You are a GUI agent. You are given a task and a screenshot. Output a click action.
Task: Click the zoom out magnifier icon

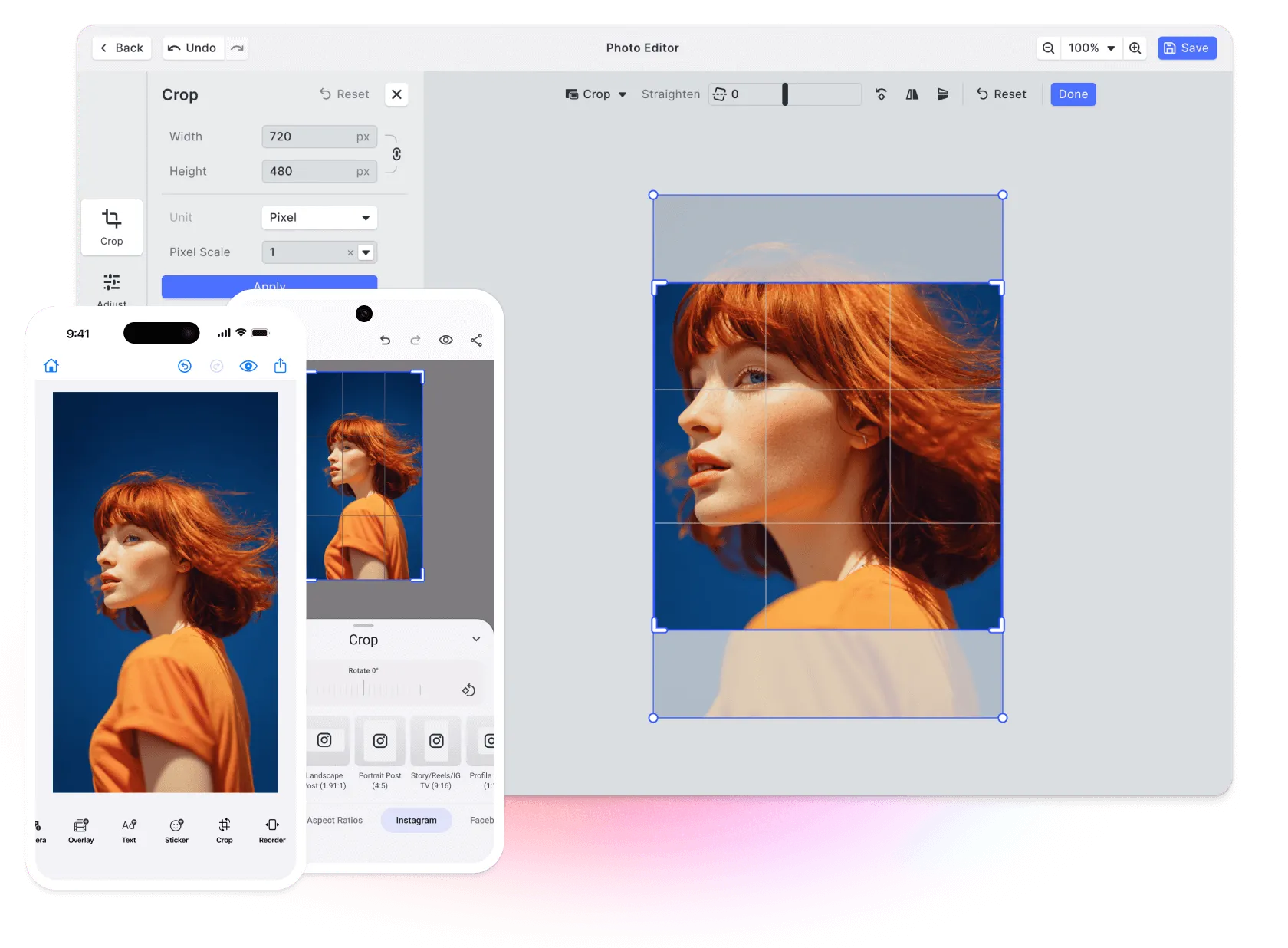click(x=1048, y=48)
